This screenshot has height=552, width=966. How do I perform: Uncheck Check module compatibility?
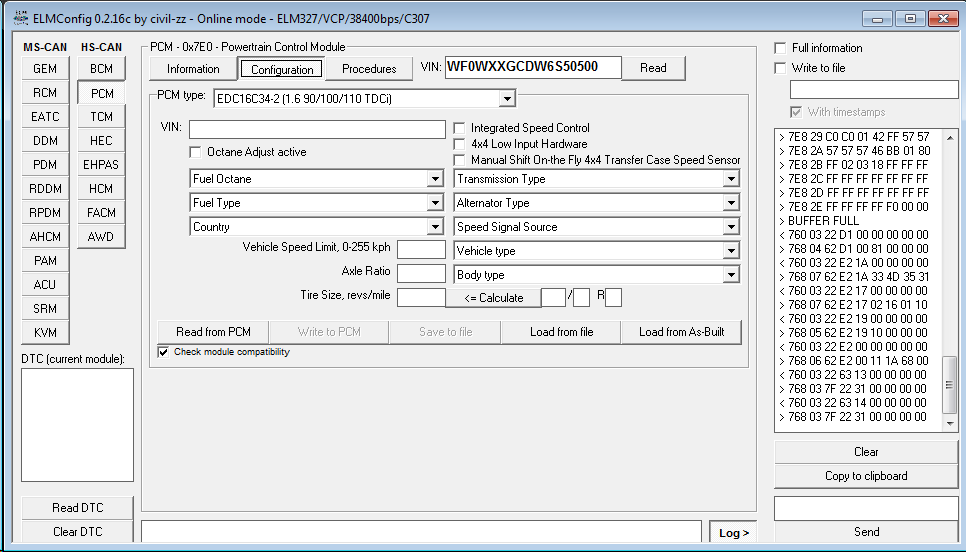pyautogui.click(x=164, y=352)
